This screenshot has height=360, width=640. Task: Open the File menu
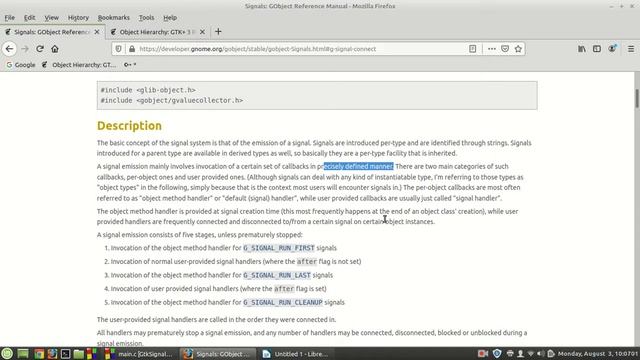(x=9, y=18)
